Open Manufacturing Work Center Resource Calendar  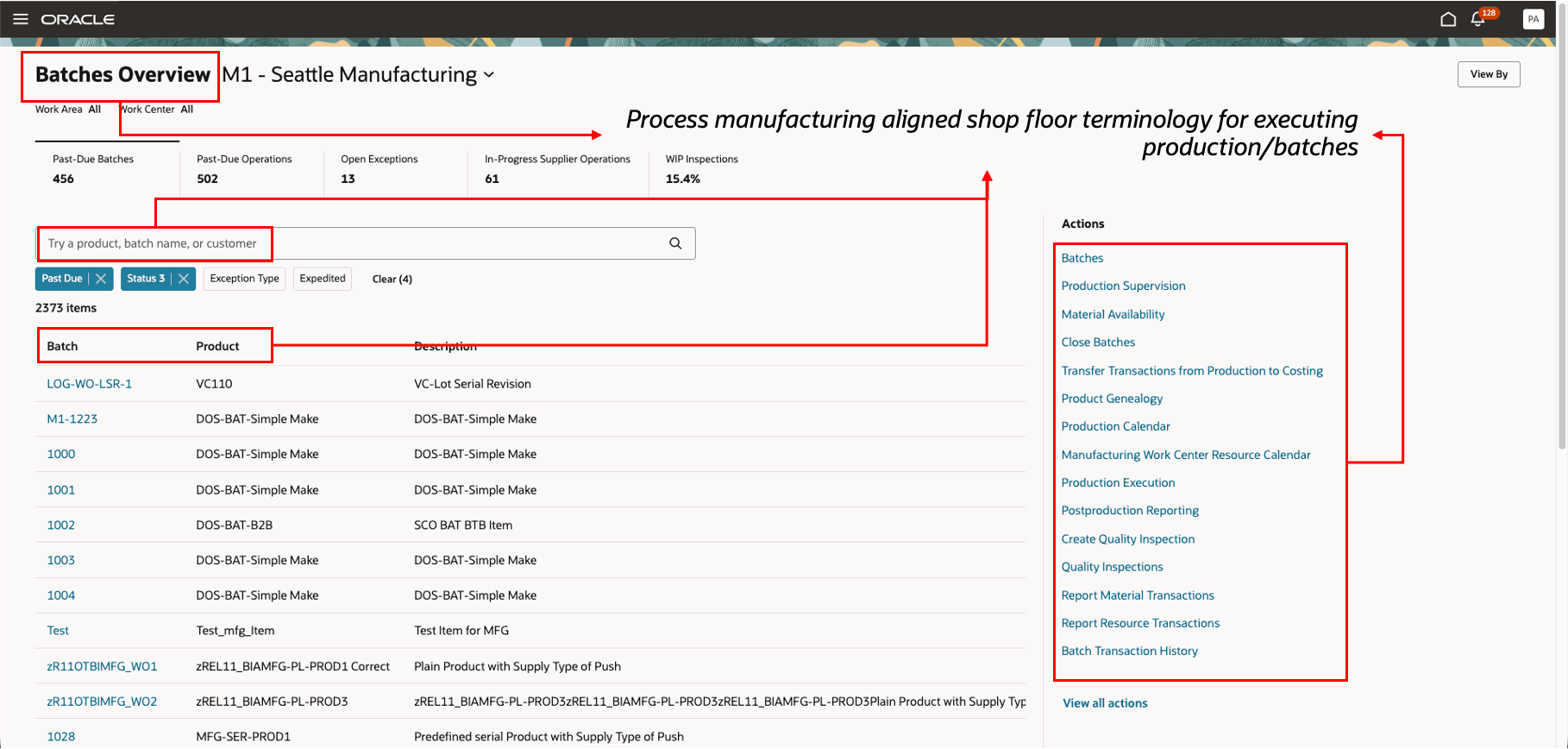coord(1186,455)
